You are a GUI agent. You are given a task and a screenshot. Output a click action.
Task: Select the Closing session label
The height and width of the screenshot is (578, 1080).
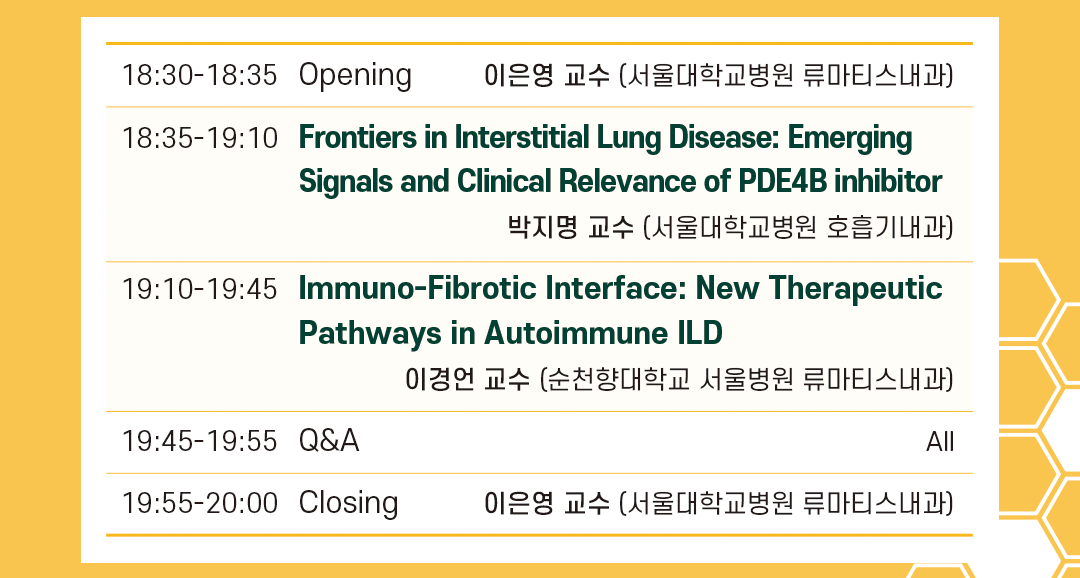(348, 503)
